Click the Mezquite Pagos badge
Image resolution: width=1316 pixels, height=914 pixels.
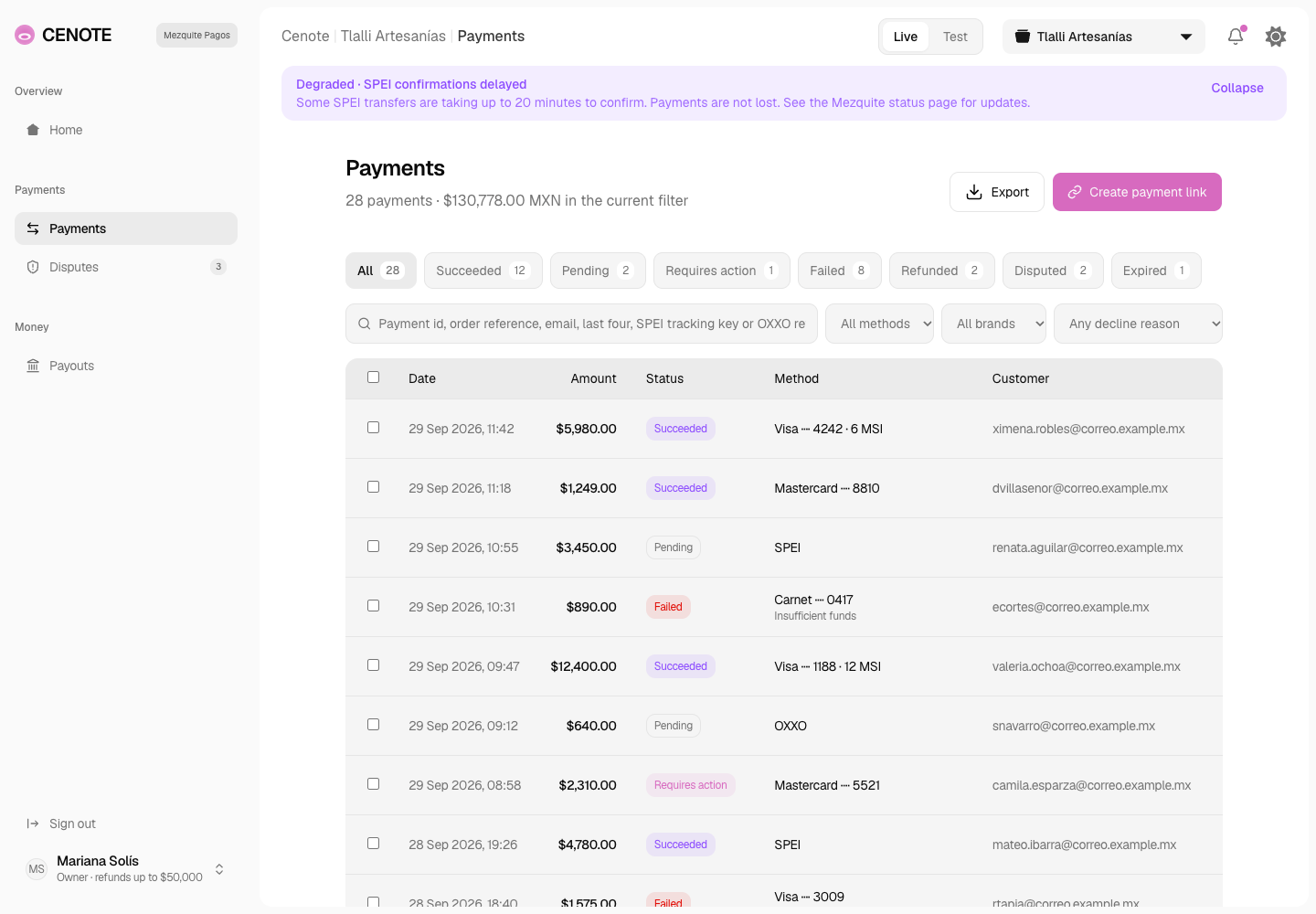pos(196,35)
